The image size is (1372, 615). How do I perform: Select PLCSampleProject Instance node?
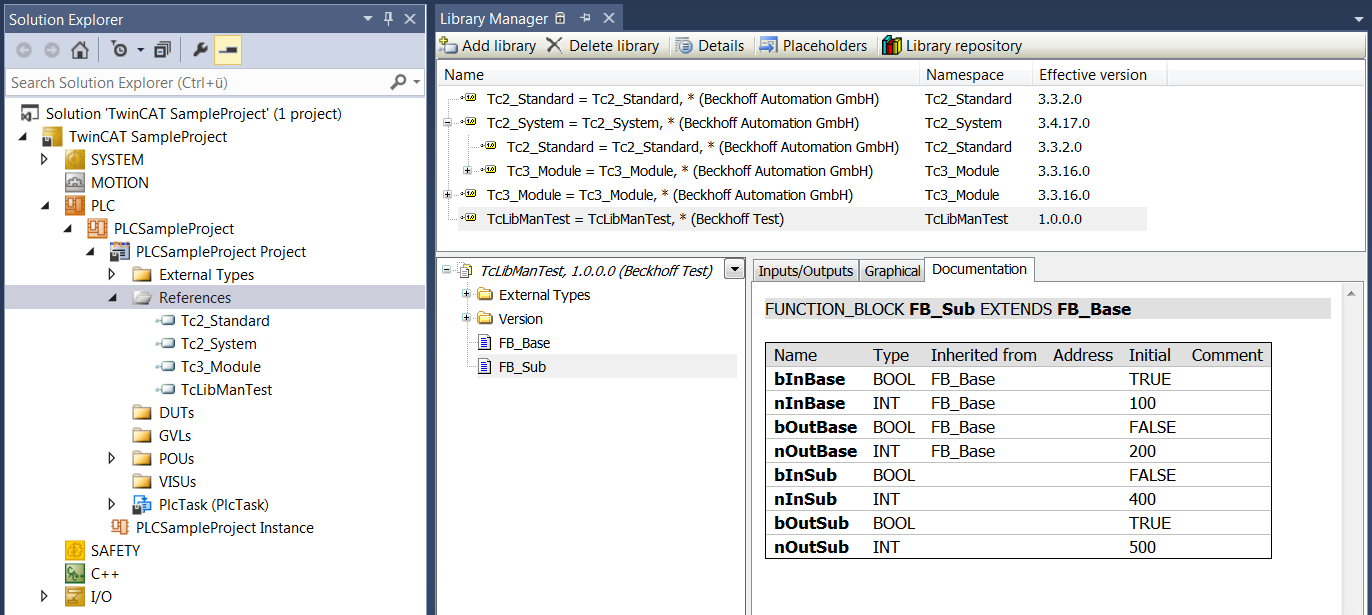224,528
